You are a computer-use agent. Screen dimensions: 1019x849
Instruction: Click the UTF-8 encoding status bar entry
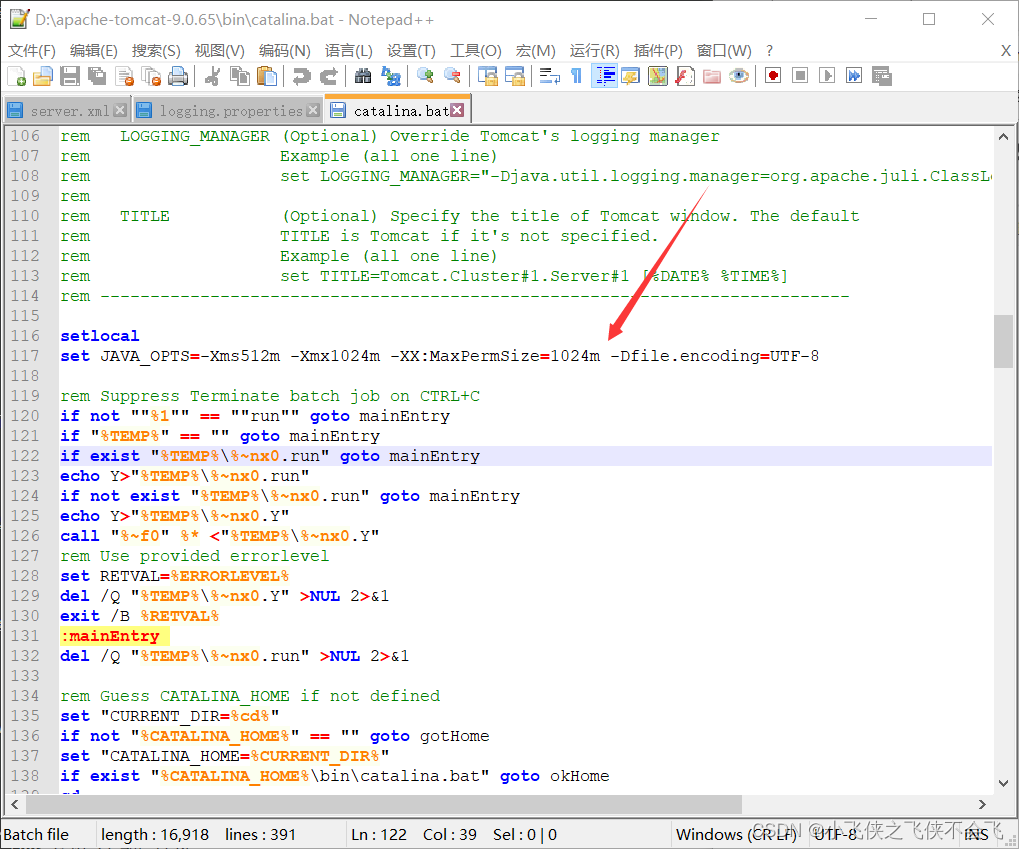[835, 835]
